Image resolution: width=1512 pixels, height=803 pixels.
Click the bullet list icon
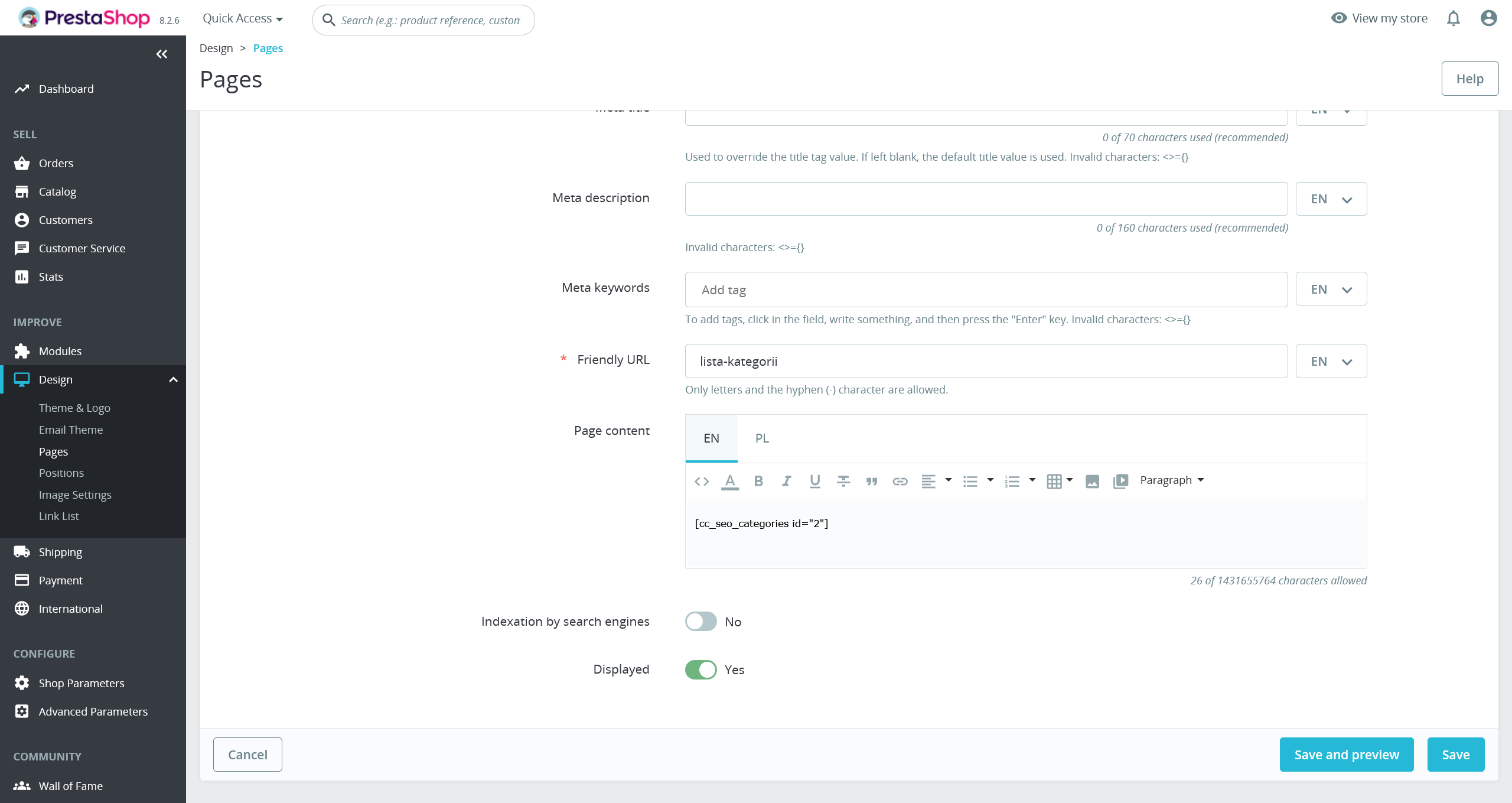[970, 481]
